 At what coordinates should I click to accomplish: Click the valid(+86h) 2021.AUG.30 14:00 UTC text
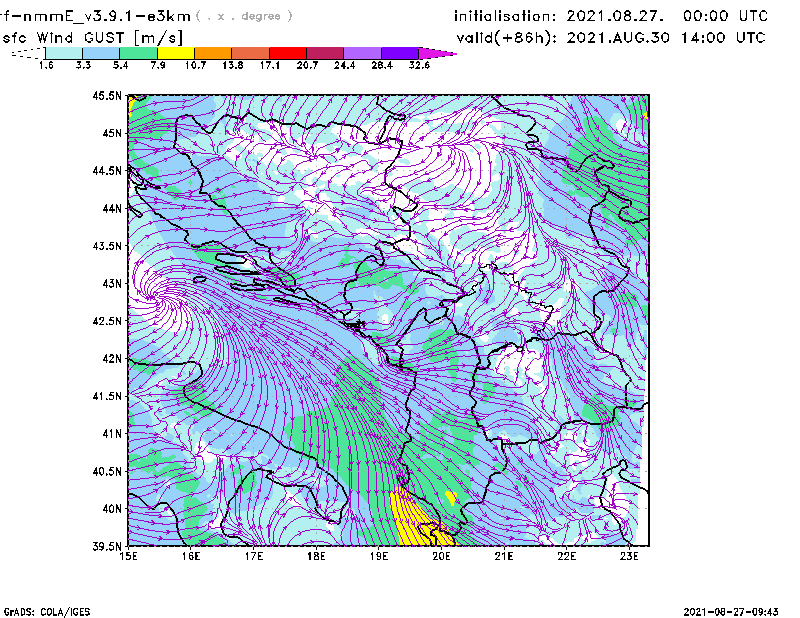pos(611,38)
